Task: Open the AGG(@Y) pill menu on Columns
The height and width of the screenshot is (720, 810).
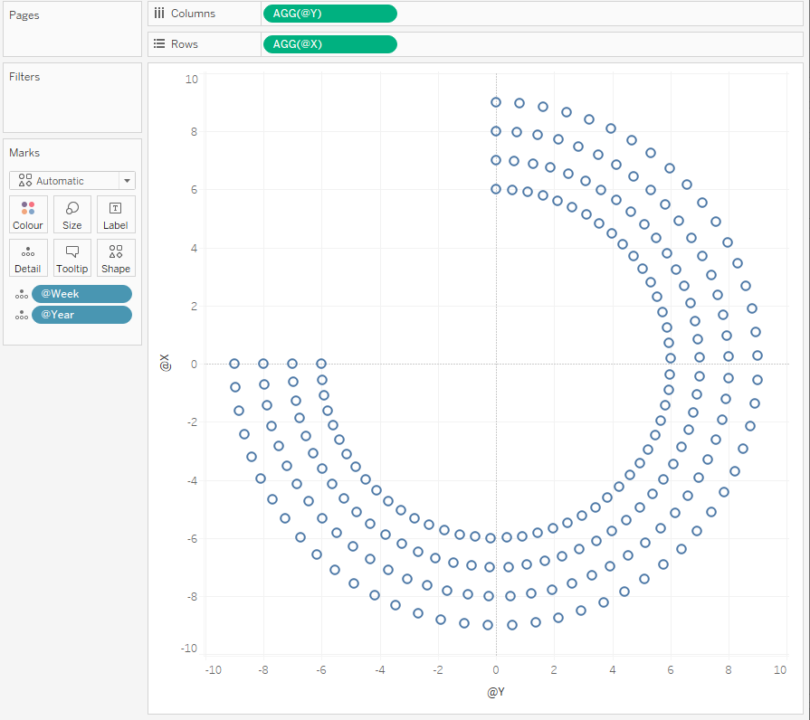Action: (388, 13)
